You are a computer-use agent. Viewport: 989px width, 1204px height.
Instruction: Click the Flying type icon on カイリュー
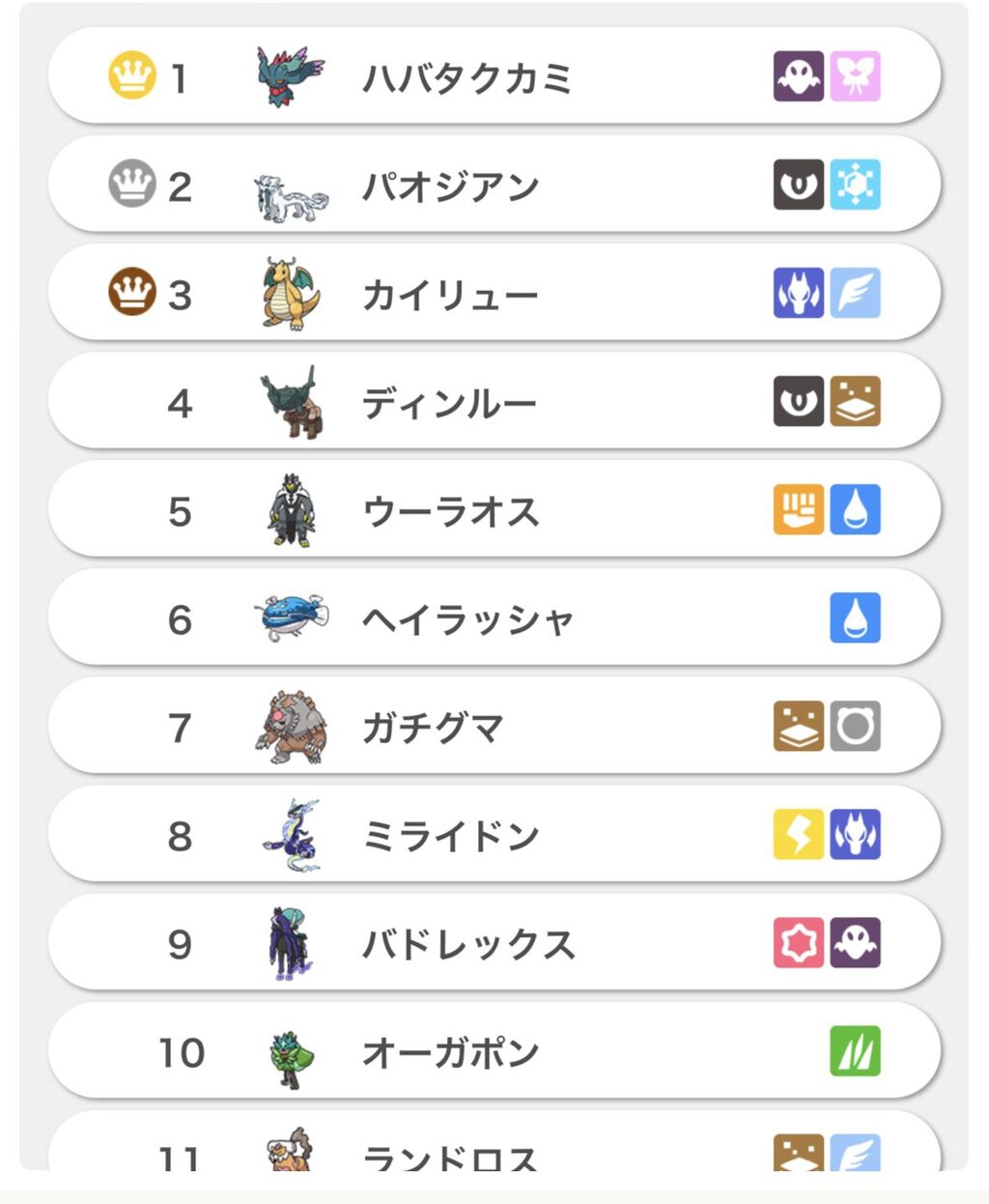(855, 293)
